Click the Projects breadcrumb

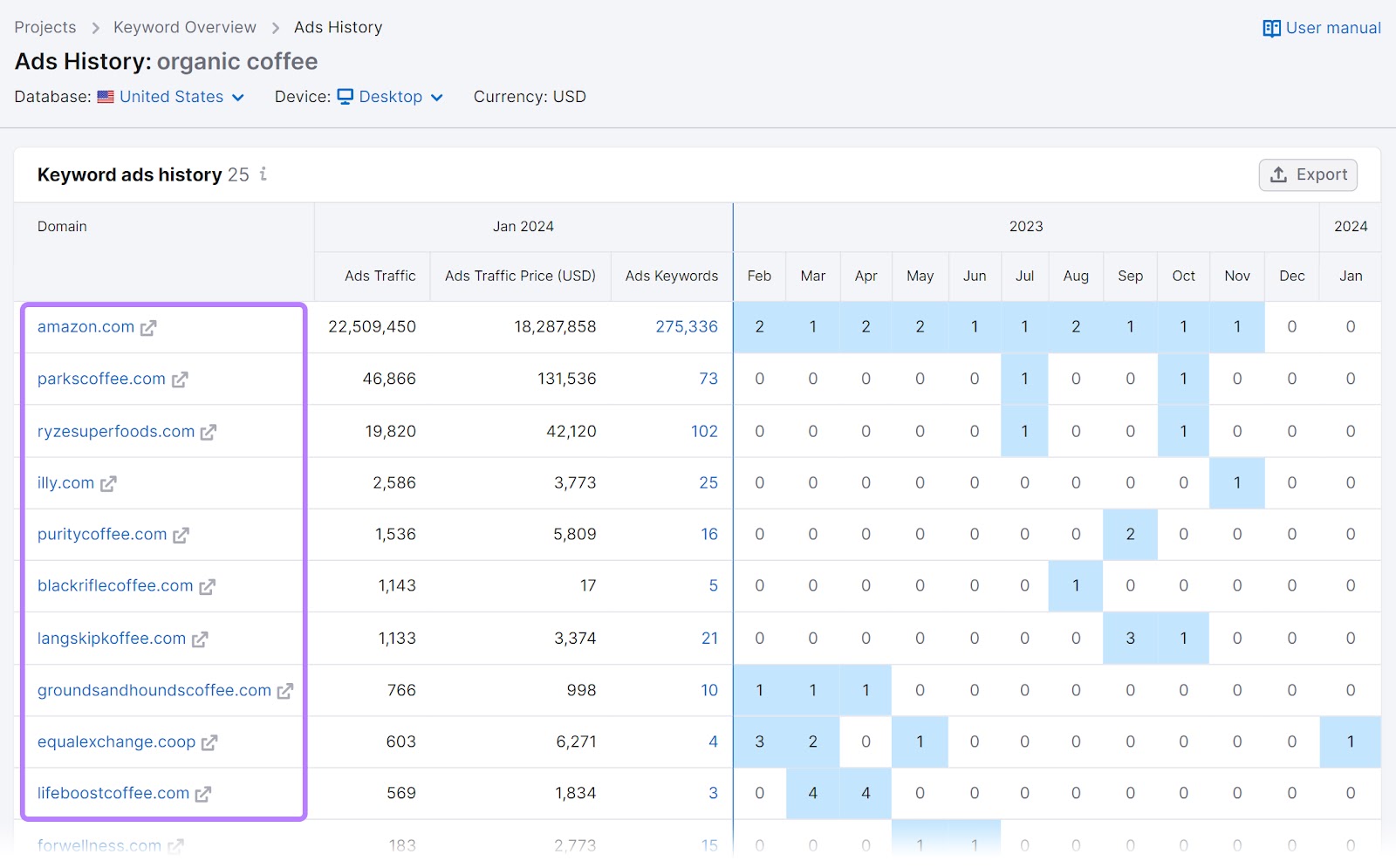click(44, 27)
